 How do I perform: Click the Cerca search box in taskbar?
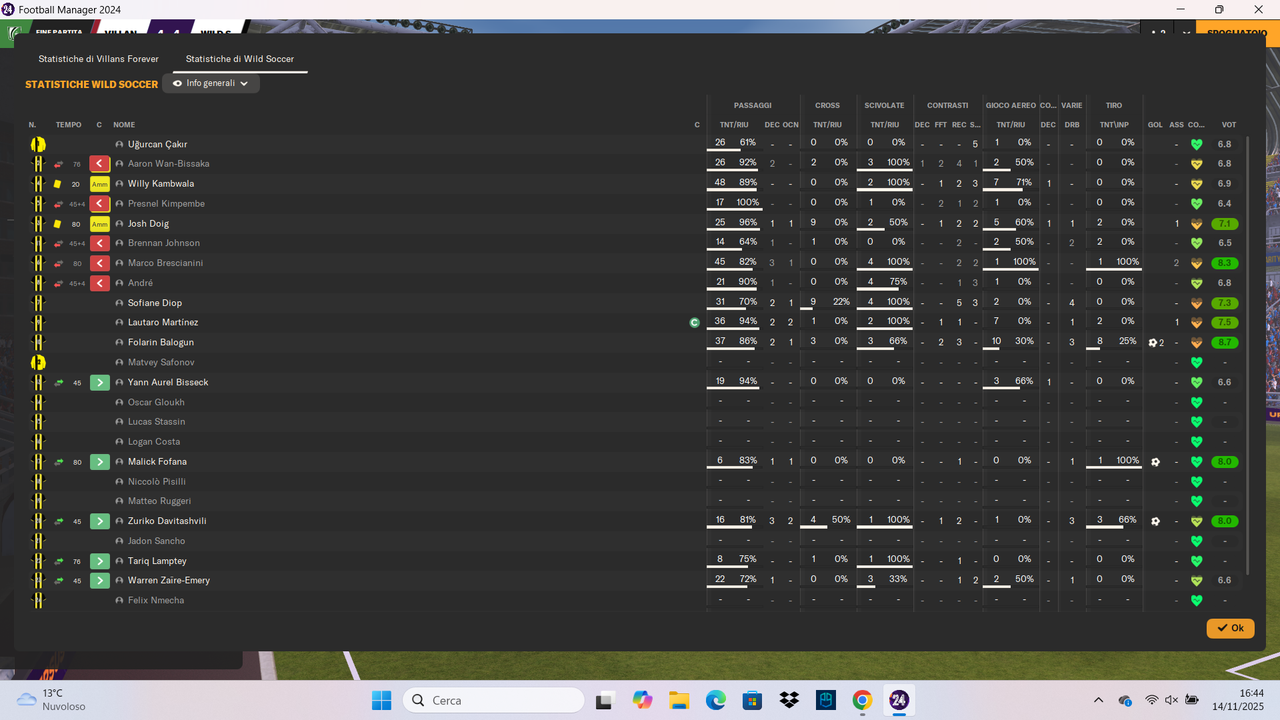point(493,700)
